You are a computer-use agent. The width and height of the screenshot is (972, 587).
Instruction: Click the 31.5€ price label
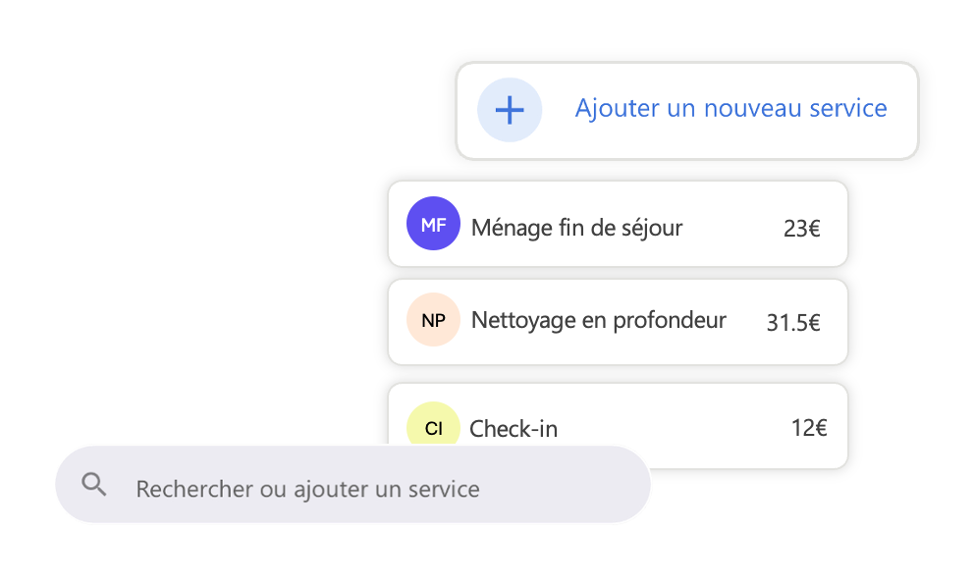pyautogui.click(x=797, y=322)
